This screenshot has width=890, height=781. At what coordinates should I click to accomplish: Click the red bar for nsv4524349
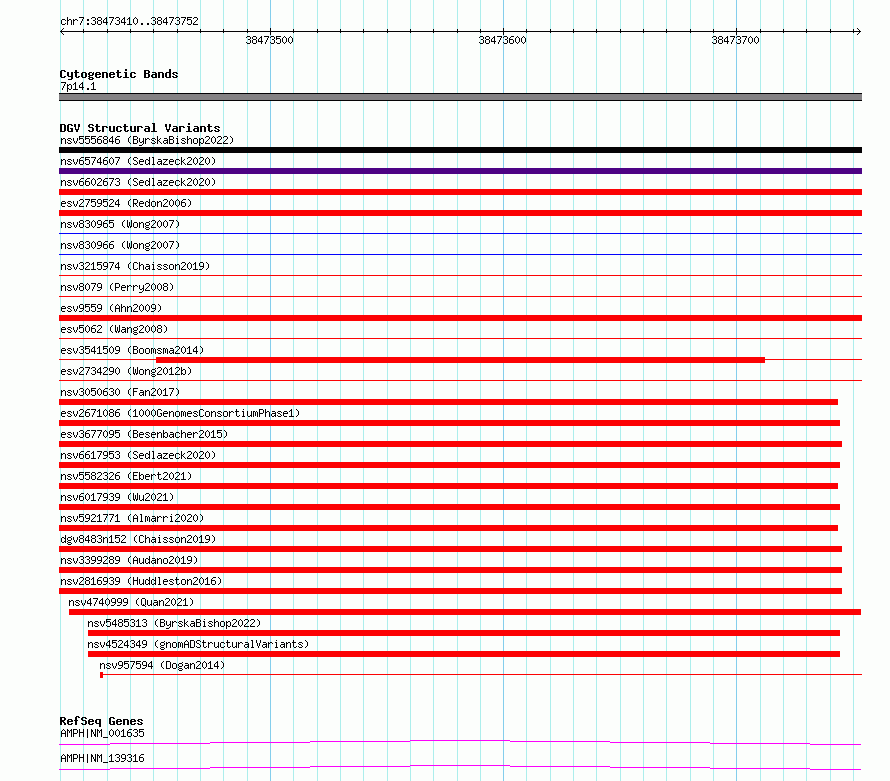pyautogui.click(x=464, y=654)
